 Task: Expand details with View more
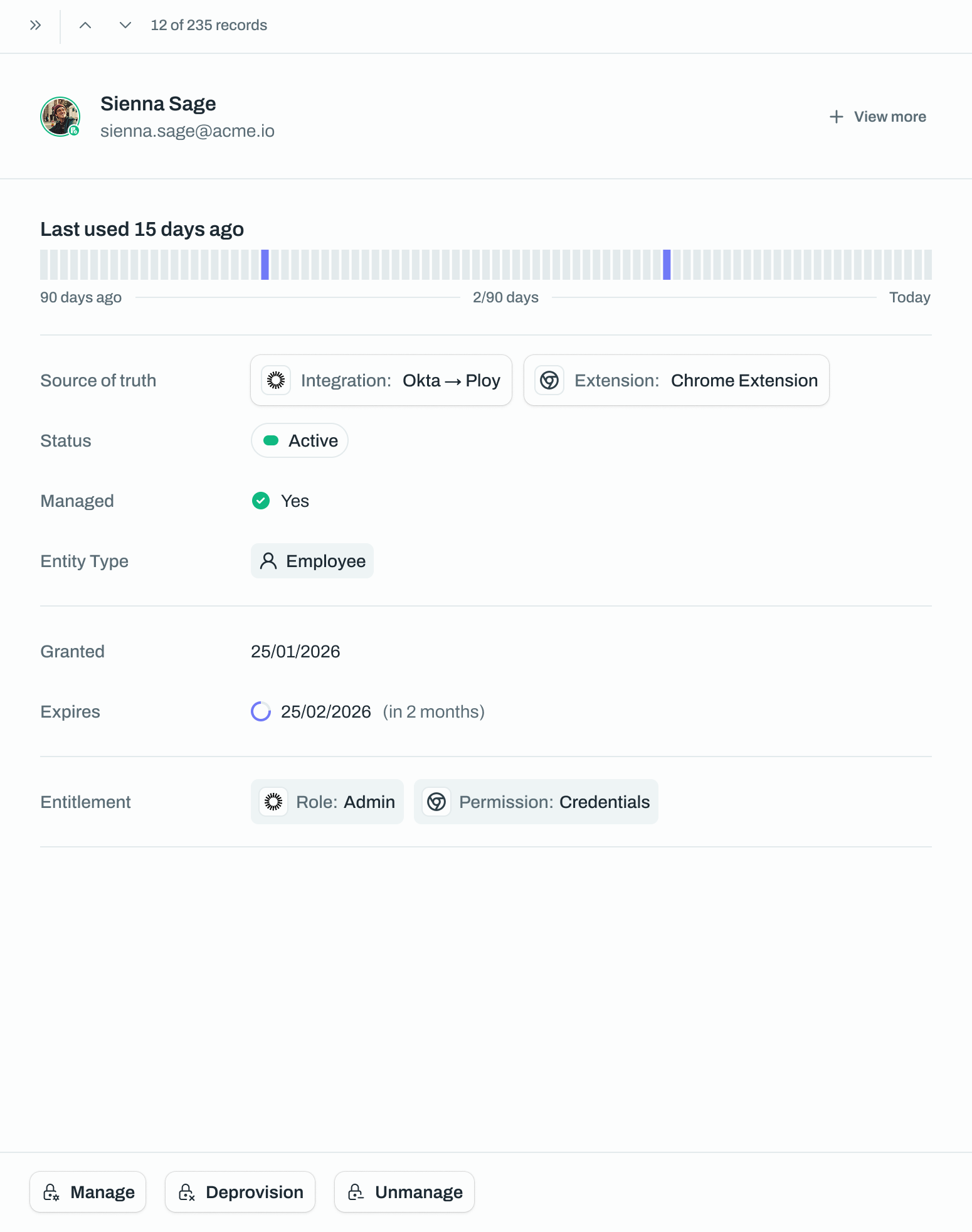[878, 117]
